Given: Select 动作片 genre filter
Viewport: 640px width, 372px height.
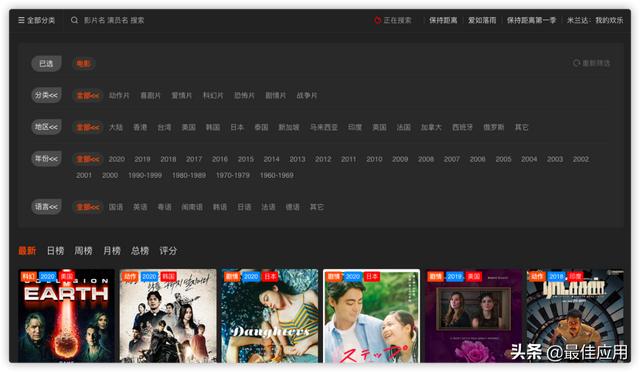Looking at the screenshot, I should coord(119,96).
